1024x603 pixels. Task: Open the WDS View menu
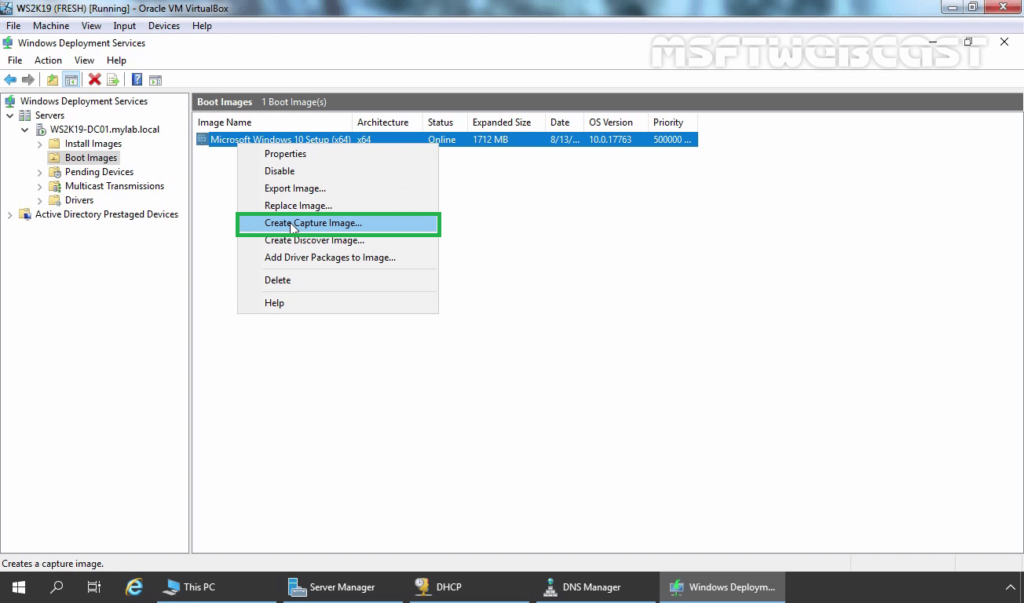click(x=84, y=60)
